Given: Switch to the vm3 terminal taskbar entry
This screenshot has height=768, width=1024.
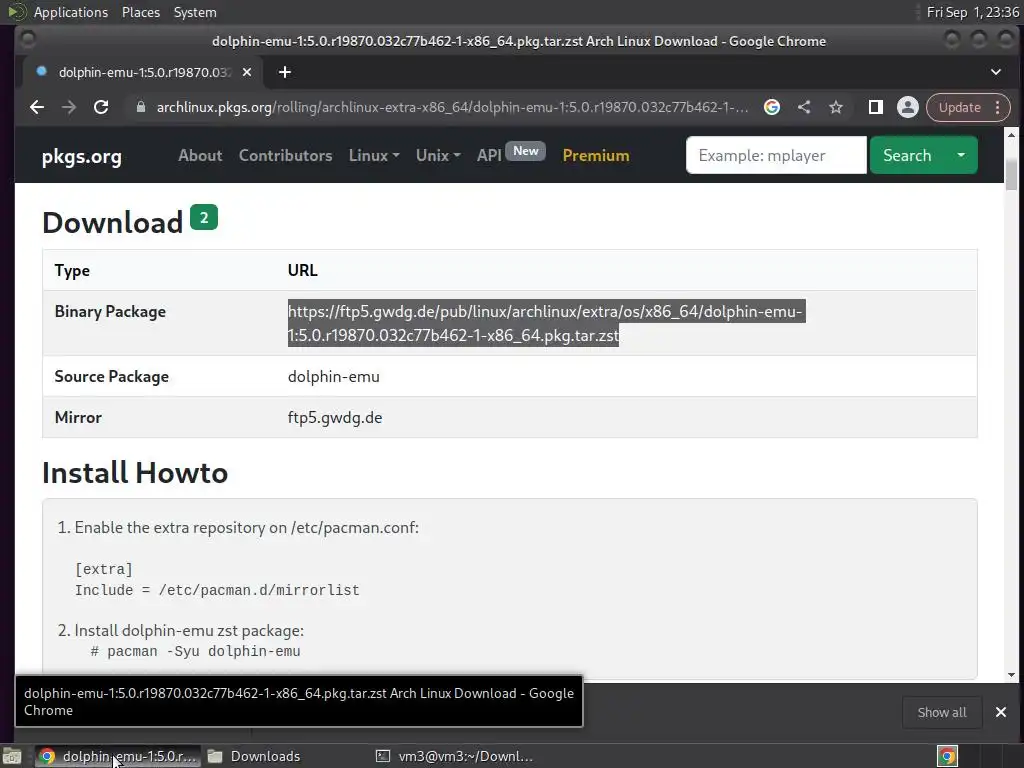Looking at the screenshot, I should [x=455, y=756].
